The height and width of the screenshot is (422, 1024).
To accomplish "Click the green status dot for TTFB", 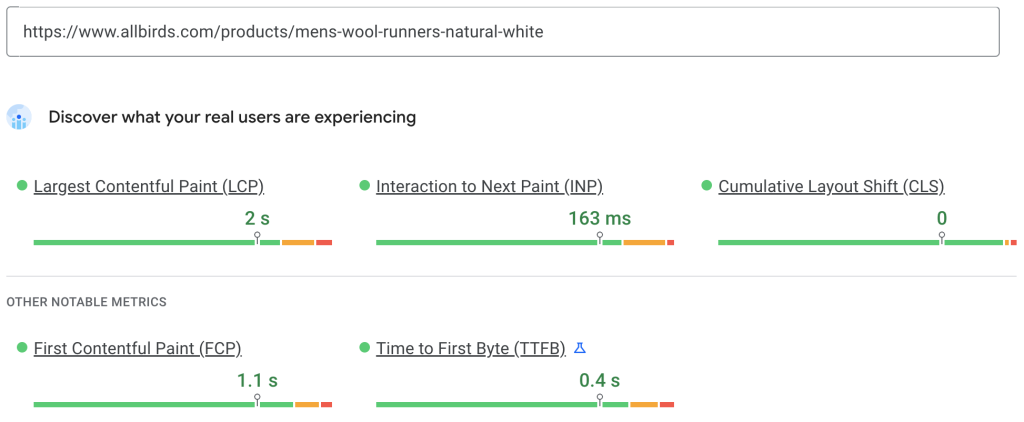I will point(364,348).
